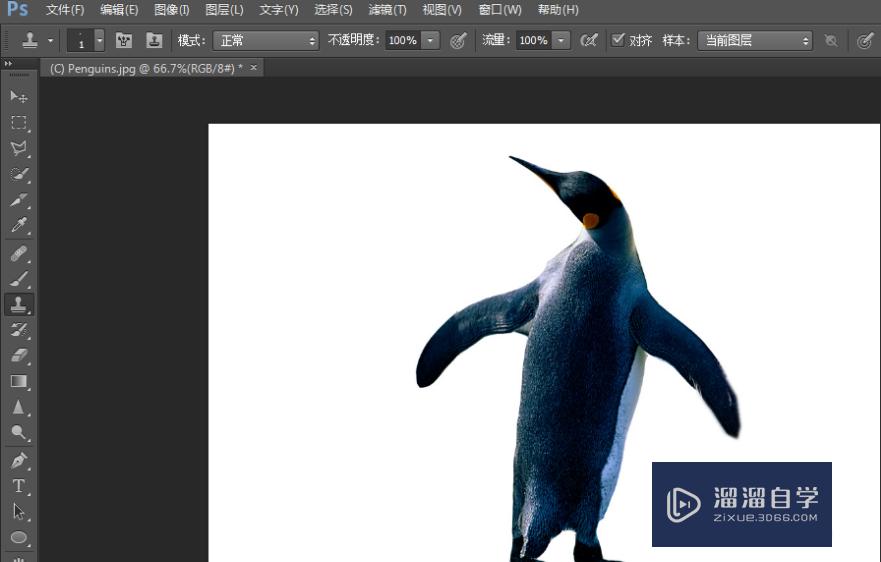Open the 图层(L) menu
Image resolution: width=881 pixels, height=562 pixels.
(224, 10)
